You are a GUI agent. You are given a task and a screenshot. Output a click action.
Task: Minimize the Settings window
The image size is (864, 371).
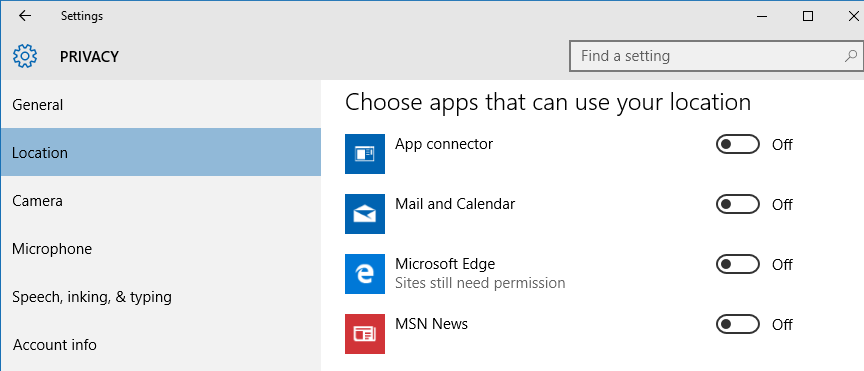pos(763,17)
